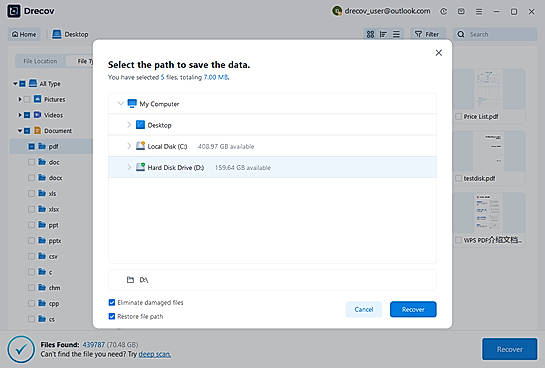Click the docx folder icon
This screenshot has height=368, width=545.
pyautogui.click(x=42, y=178)
